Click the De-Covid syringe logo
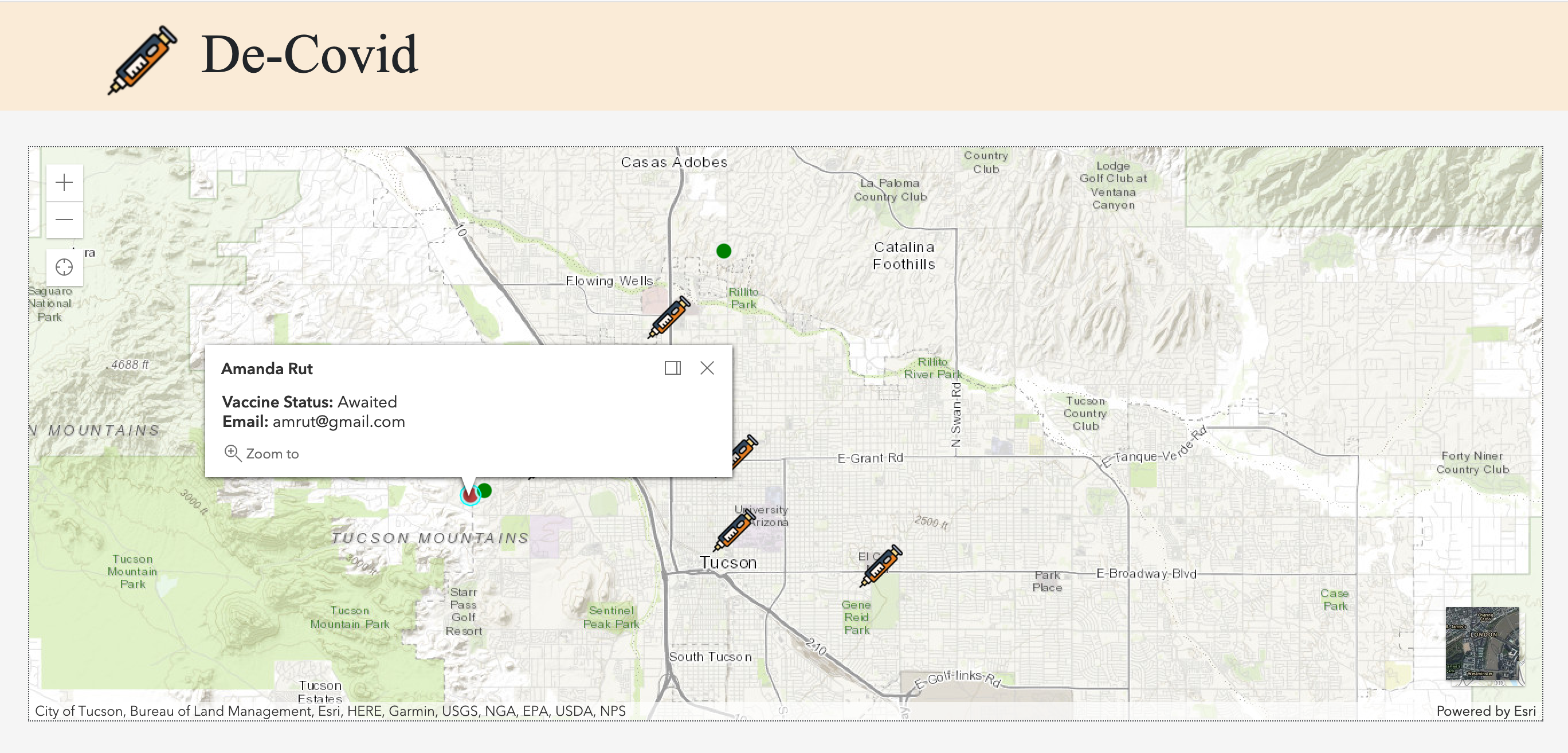This screenshot has height=753, width=1568. click(143, 60)
